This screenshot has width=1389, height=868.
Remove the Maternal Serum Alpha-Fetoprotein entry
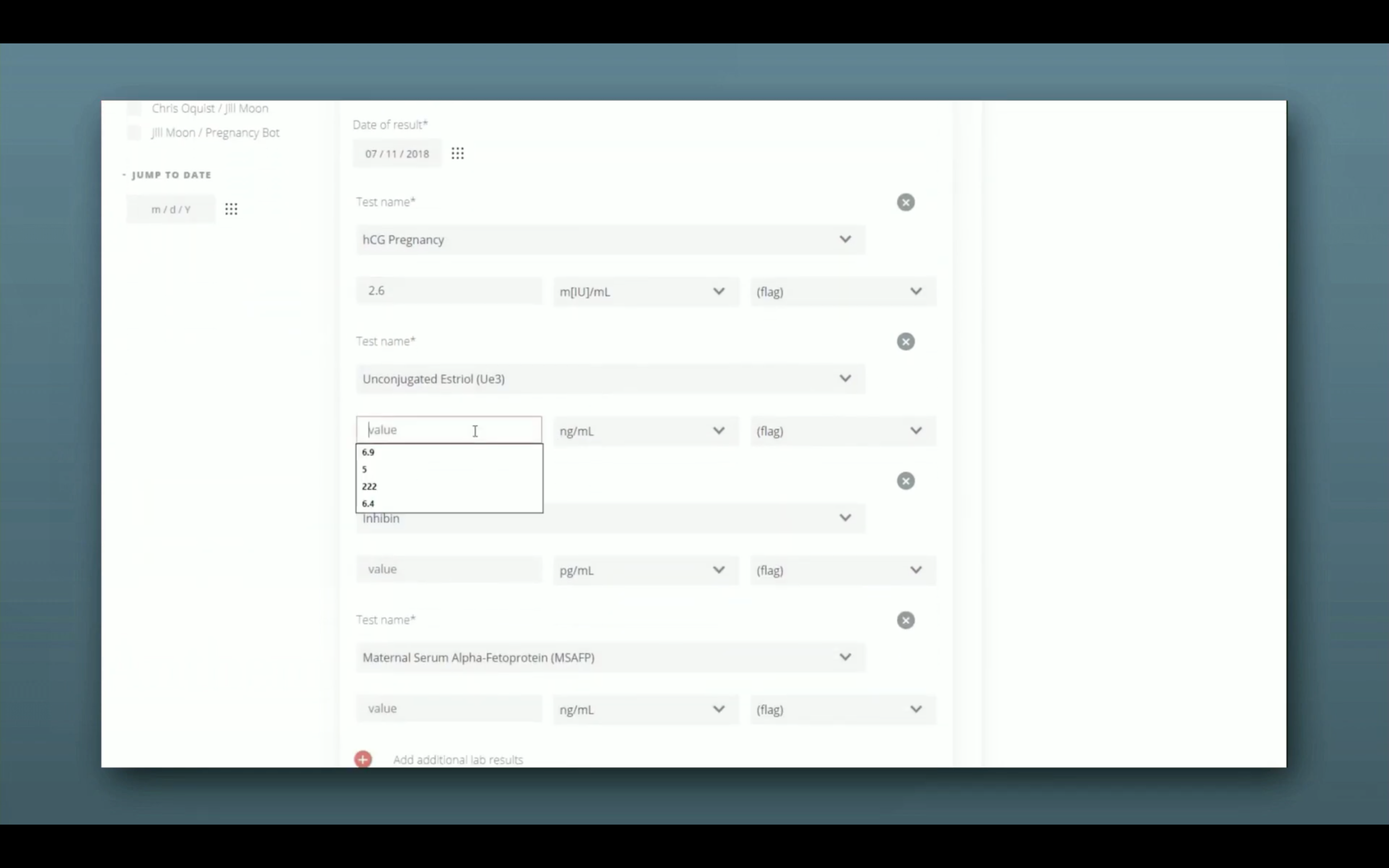(x=906, y=620)
